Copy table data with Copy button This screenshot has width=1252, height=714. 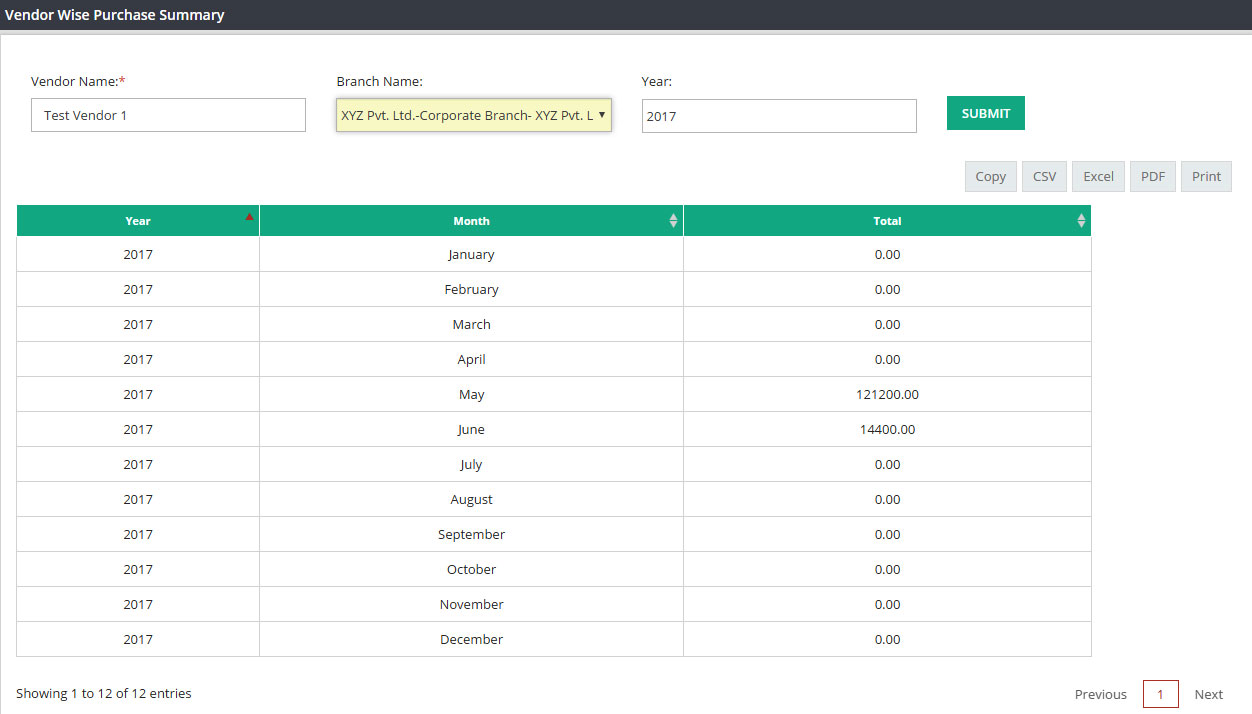[991, 176]
